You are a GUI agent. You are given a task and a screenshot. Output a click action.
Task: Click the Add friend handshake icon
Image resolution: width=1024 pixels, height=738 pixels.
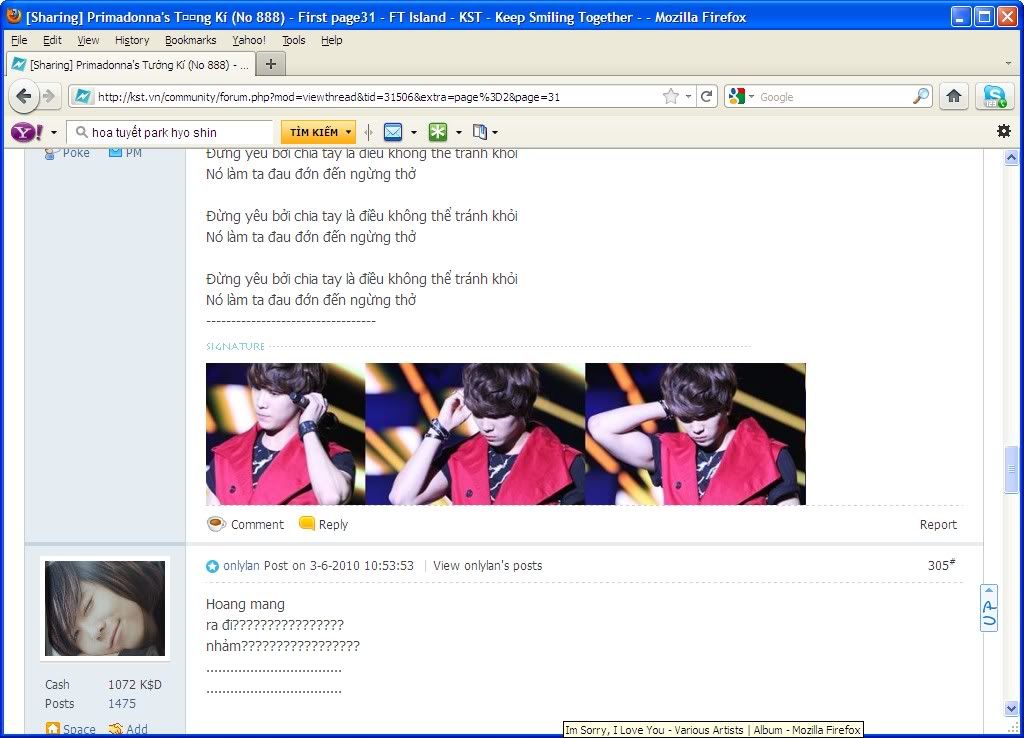116,729
